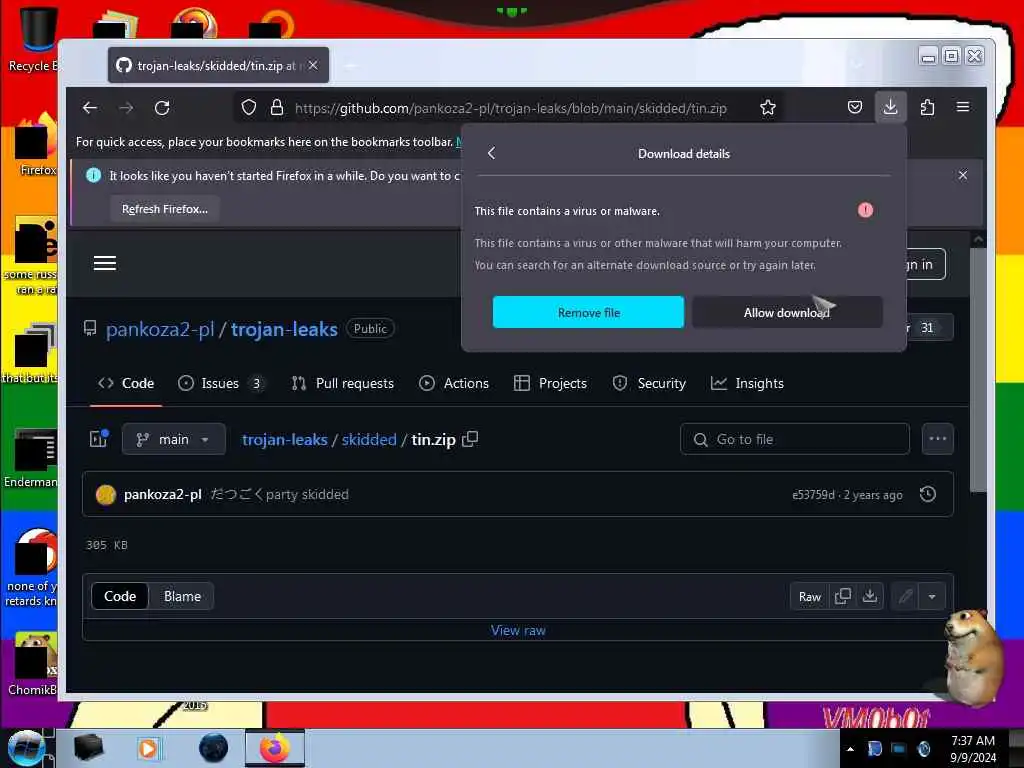Click the Allow download button
The image size is (1024, 768).
[x=787, y=312]
